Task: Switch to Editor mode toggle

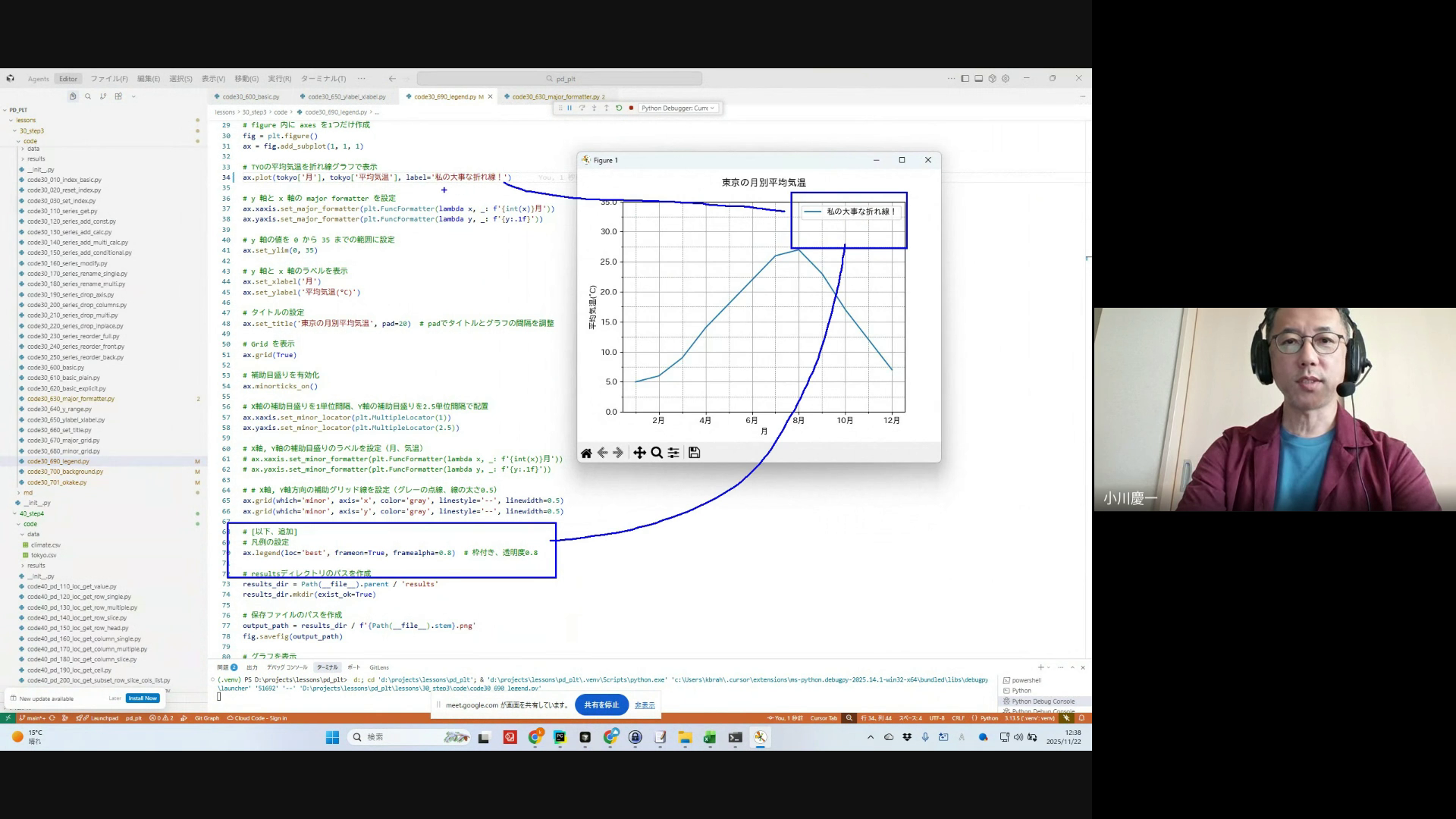Action: pos(68,79)
